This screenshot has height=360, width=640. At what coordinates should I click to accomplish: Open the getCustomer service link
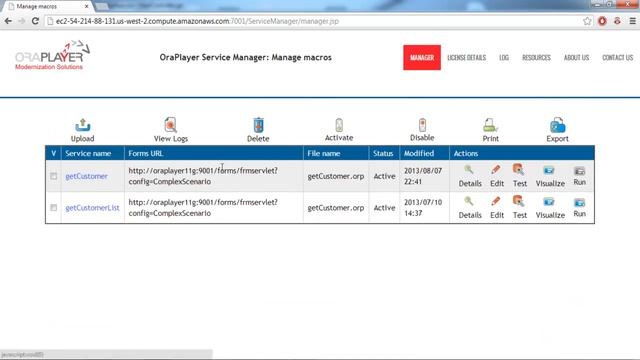(x=87, y=176)
